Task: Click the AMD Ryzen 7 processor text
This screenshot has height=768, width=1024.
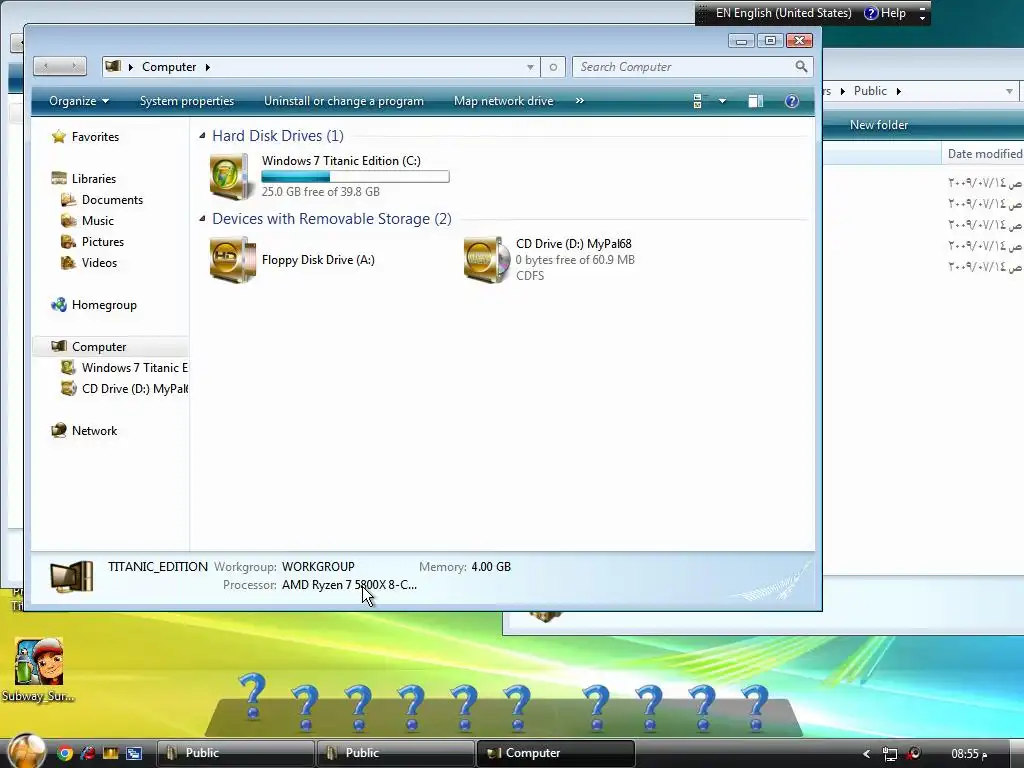Action: pyautogui.click(x=349, y=585)
